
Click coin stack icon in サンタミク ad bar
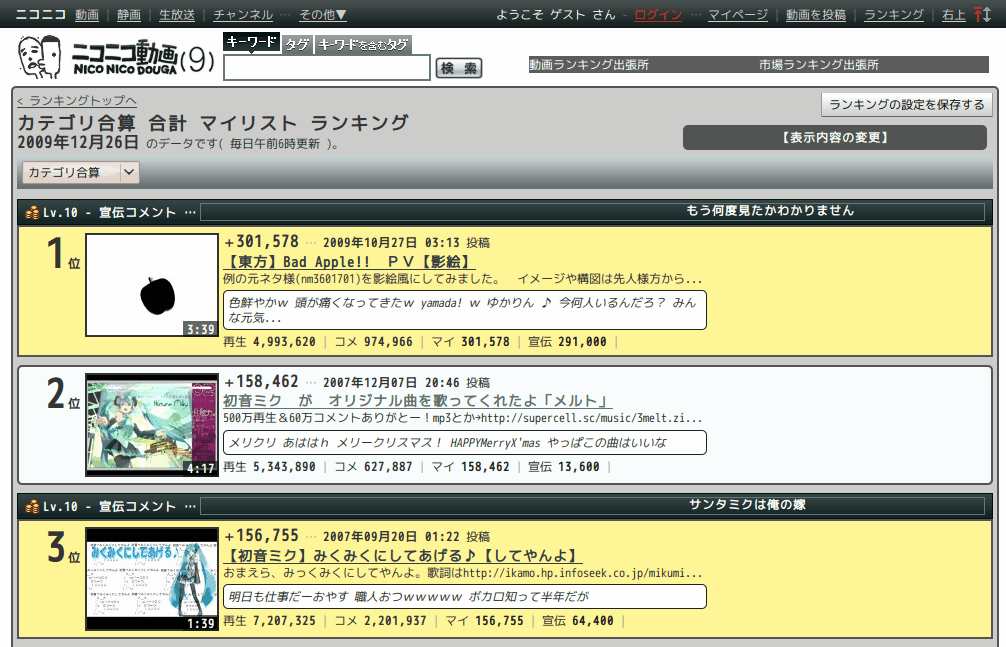[x=31, y=506]
